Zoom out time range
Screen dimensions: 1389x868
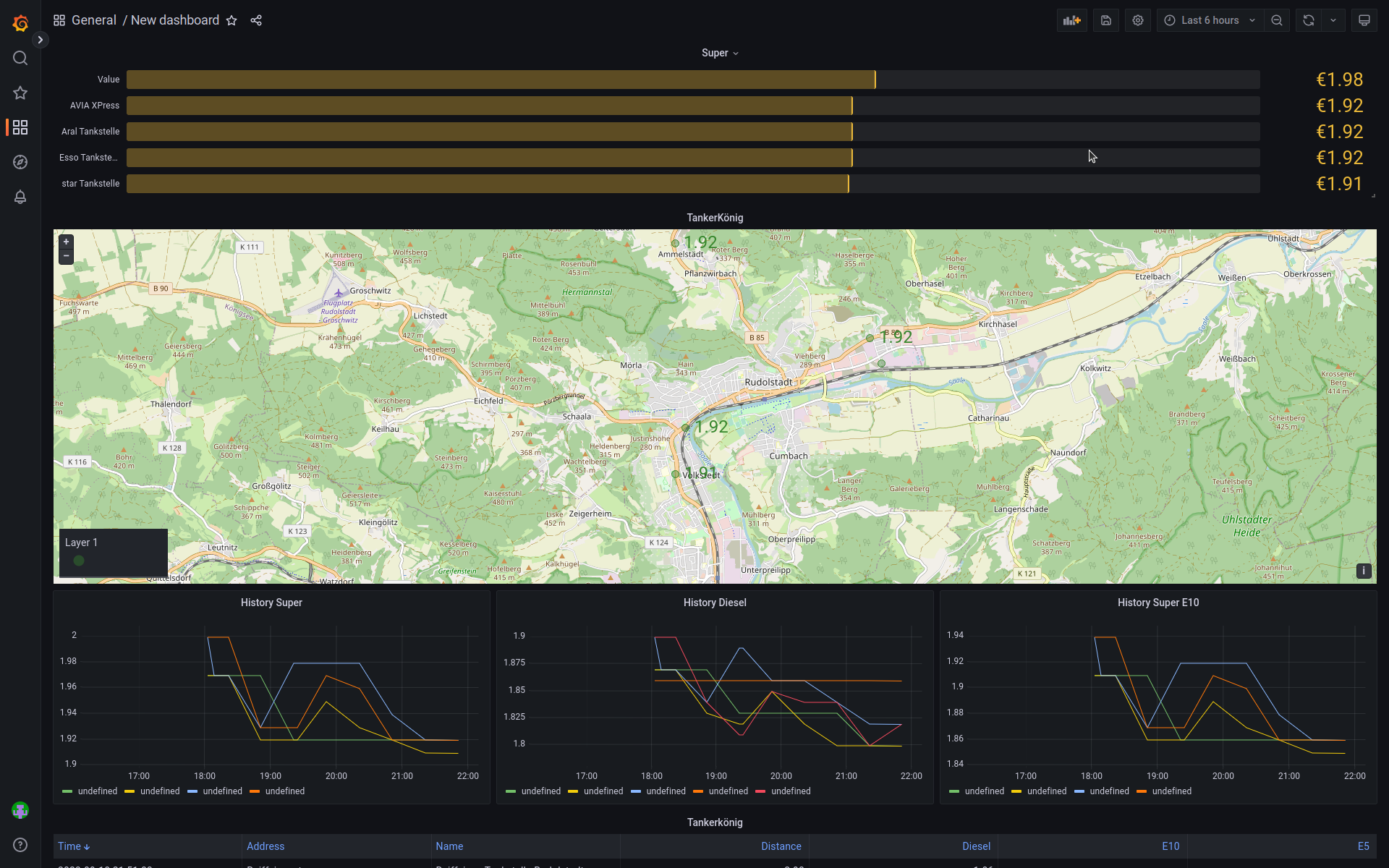point(1277,20)
